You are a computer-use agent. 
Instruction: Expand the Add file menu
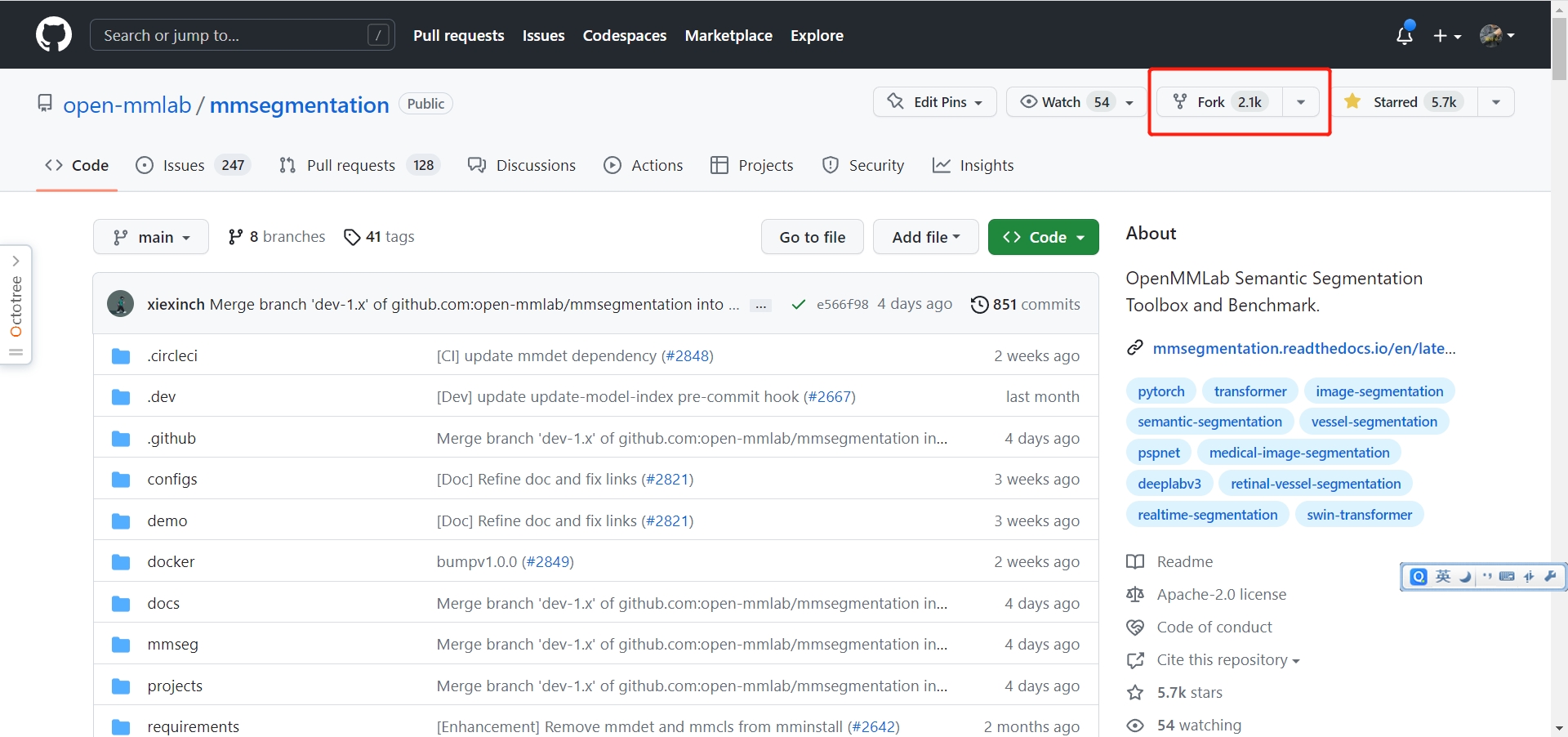point(925,237)
